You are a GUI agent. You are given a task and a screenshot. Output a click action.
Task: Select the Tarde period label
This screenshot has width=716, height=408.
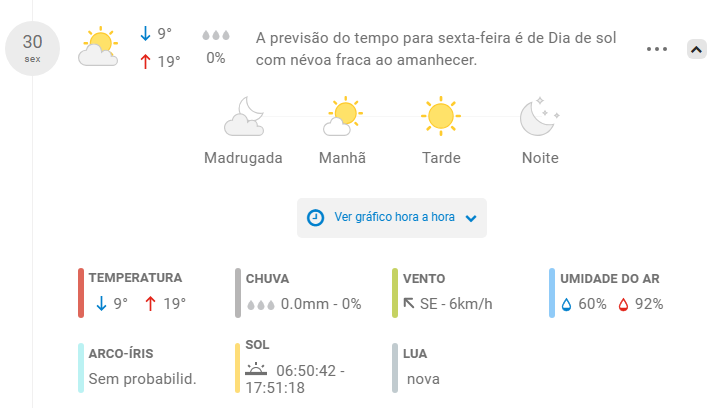click(441, 158)
